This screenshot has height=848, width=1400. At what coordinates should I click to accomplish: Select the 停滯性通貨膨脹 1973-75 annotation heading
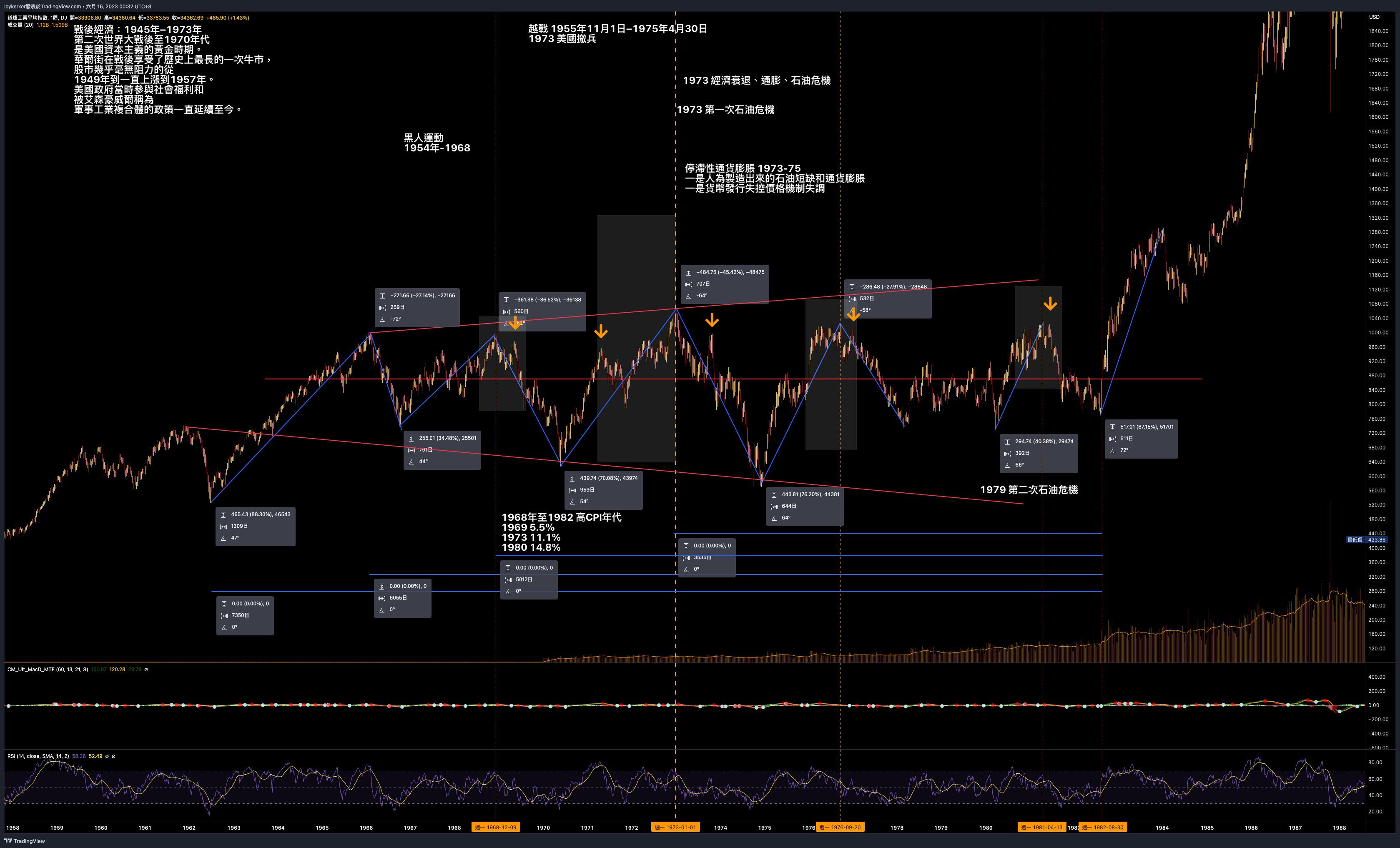click(743, 168)
